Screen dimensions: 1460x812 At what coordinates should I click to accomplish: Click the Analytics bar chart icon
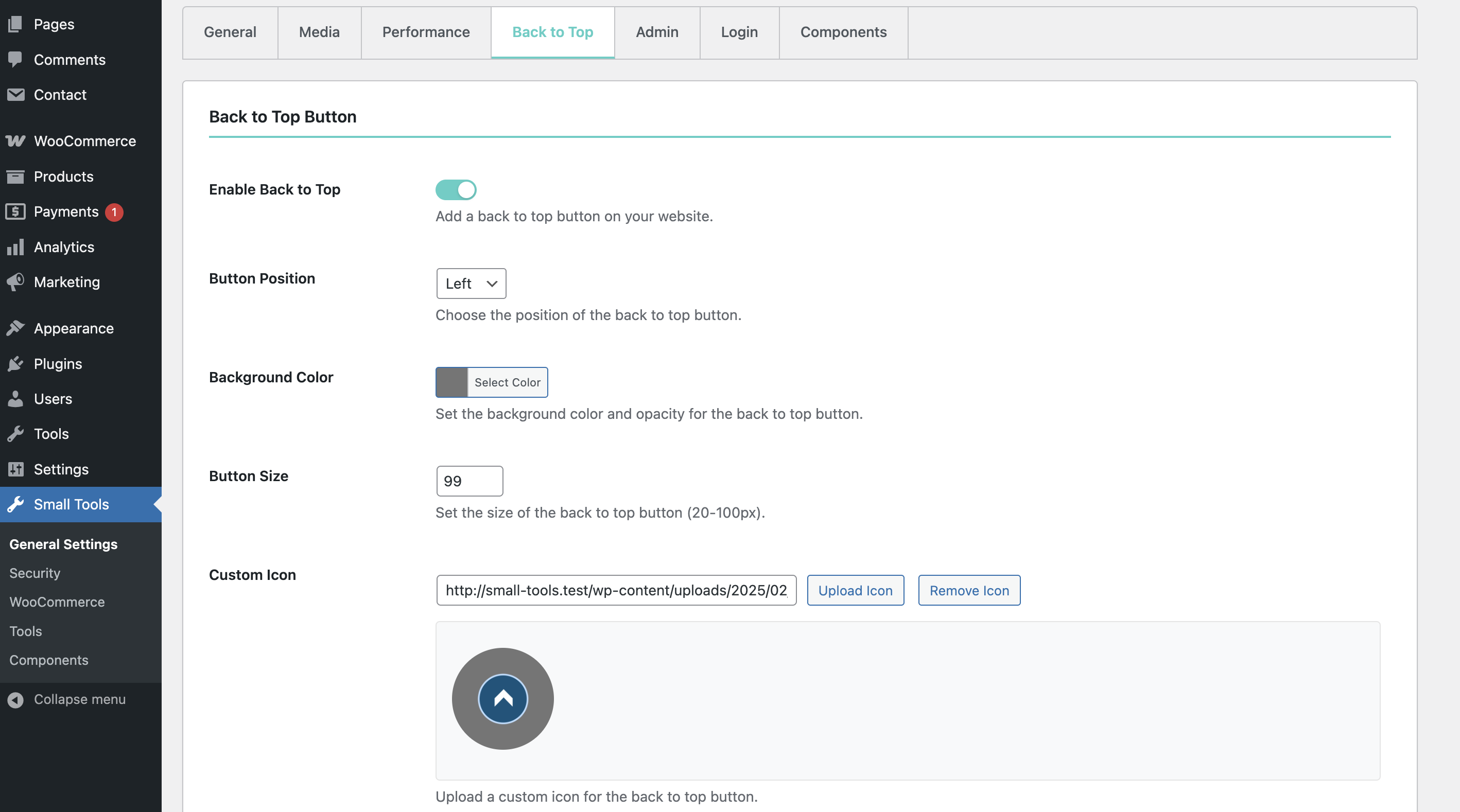coord(15,247)
